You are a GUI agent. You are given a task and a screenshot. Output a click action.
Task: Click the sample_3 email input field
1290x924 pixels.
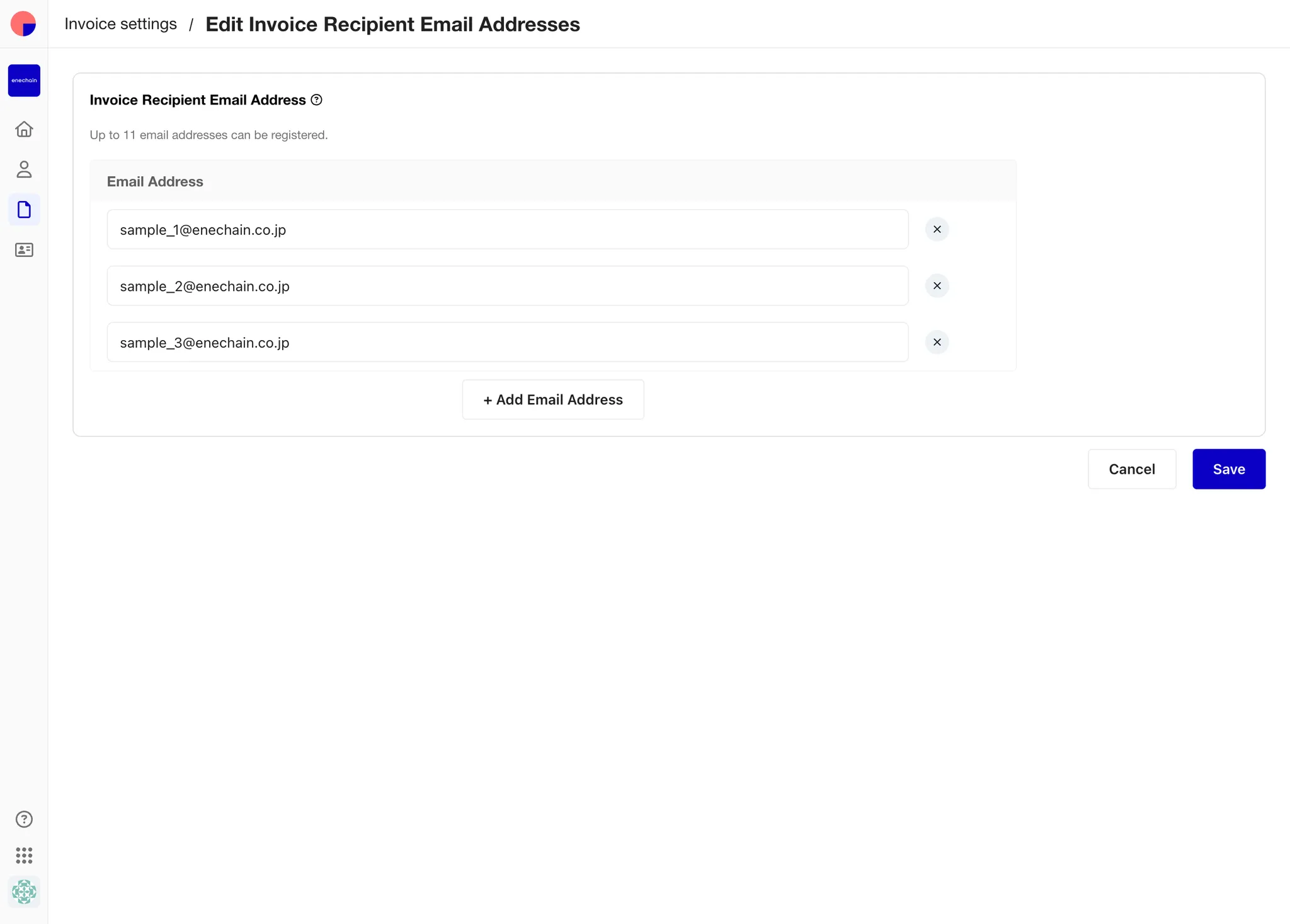[508, 342]
